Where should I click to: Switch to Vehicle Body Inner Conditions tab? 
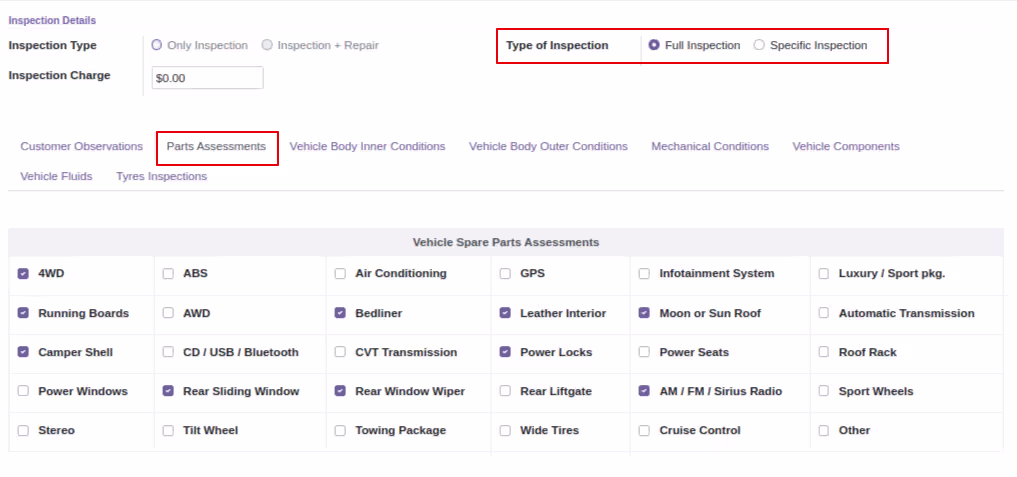pos(367,147)
